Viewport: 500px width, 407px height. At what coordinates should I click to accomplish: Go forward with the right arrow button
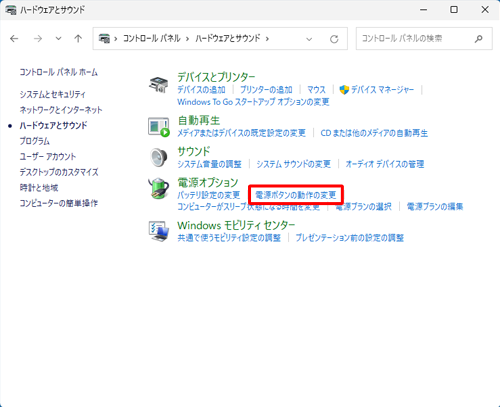pos(38,39)
